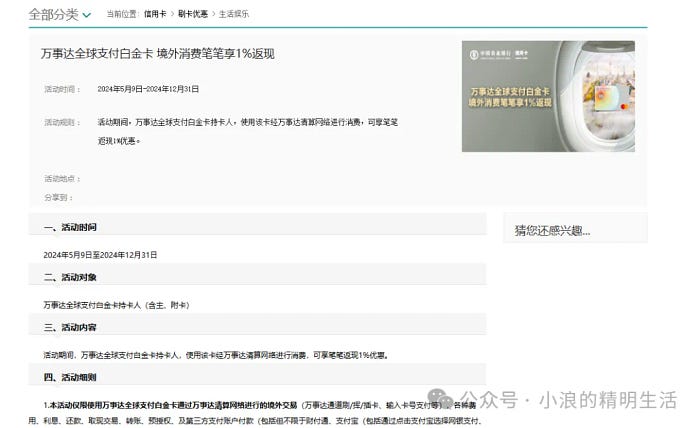
Task: Click the 猜您还感兴趣... sidebar heading
Action: [x=552, y=230]
